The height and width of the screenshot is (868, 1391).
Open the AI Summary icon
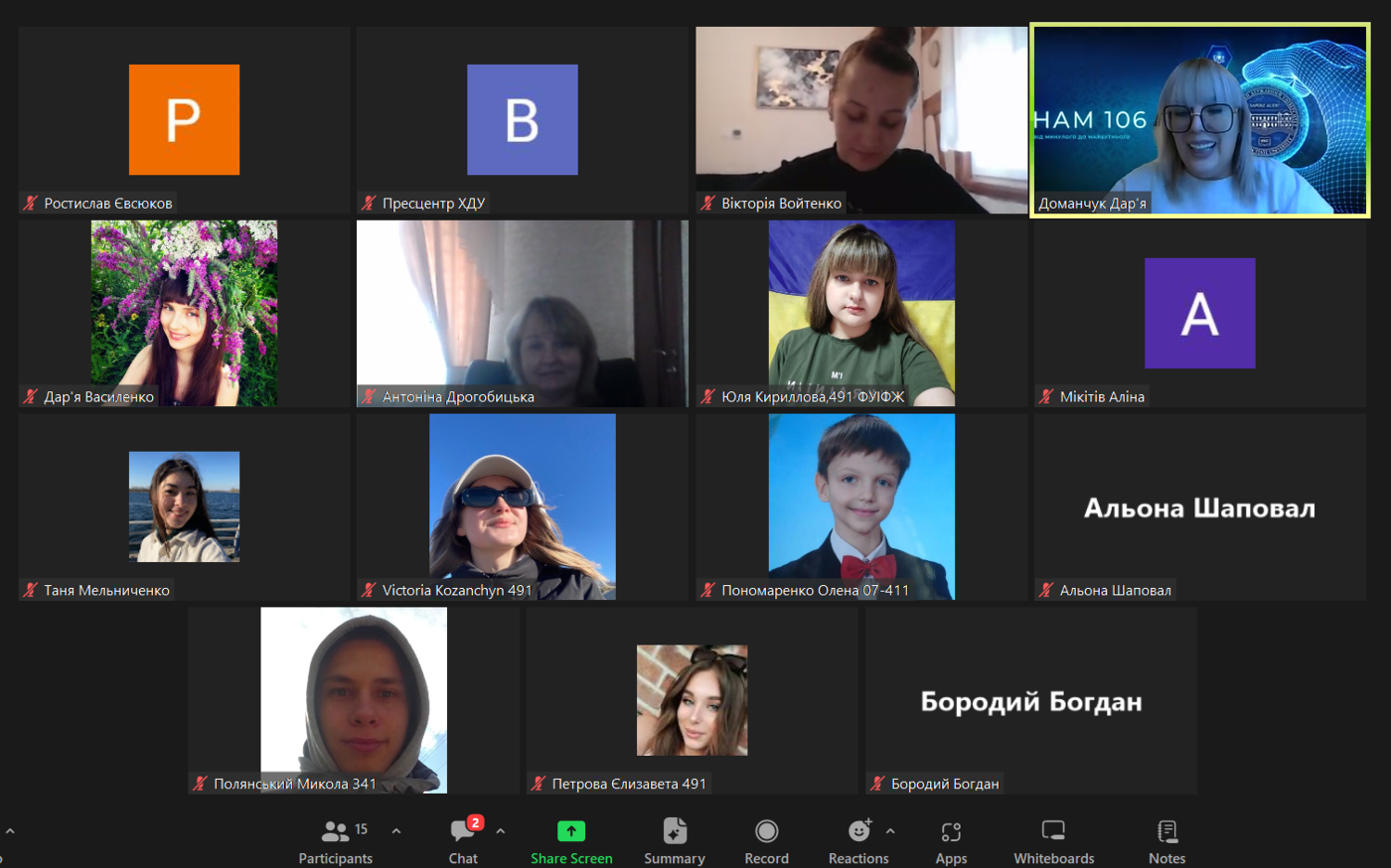click(x=675, y=831)
